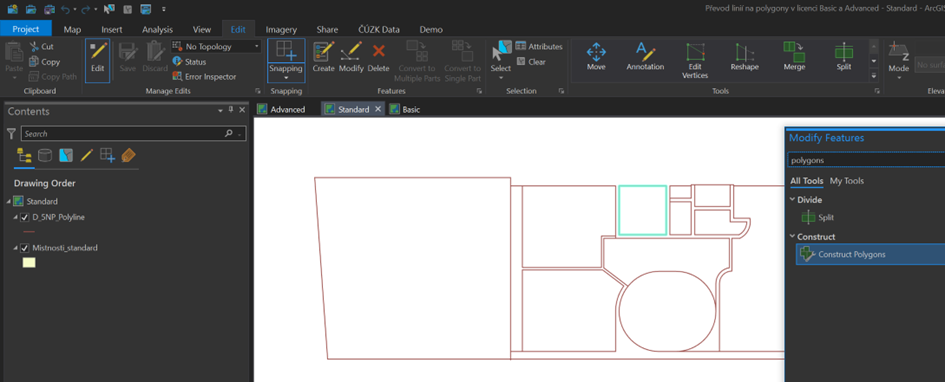Select the Edit Vertices tool
This screenshot has height=382, width=945.
[x=695, y=60]
